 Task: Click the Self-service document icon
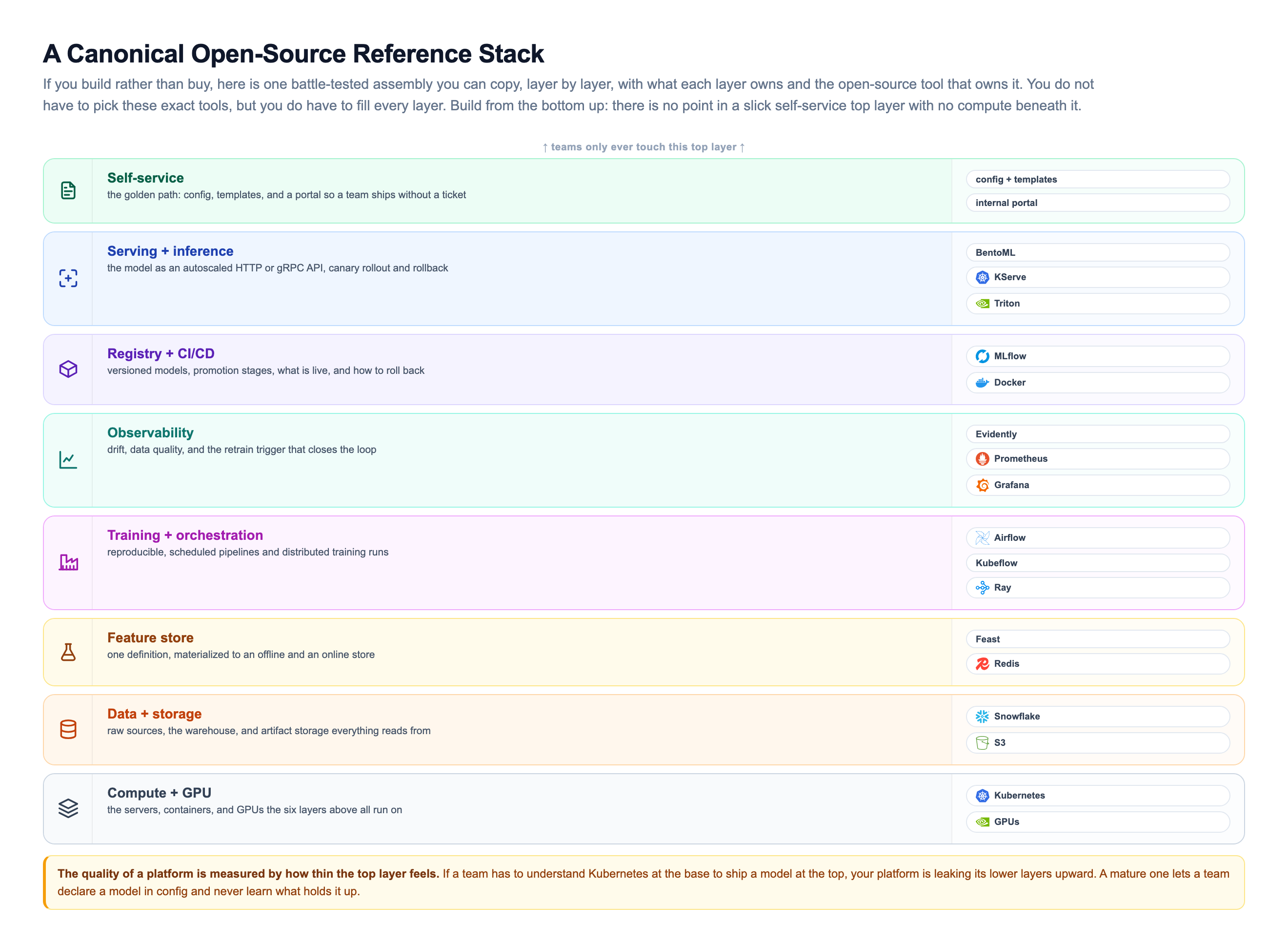(68, 190)
